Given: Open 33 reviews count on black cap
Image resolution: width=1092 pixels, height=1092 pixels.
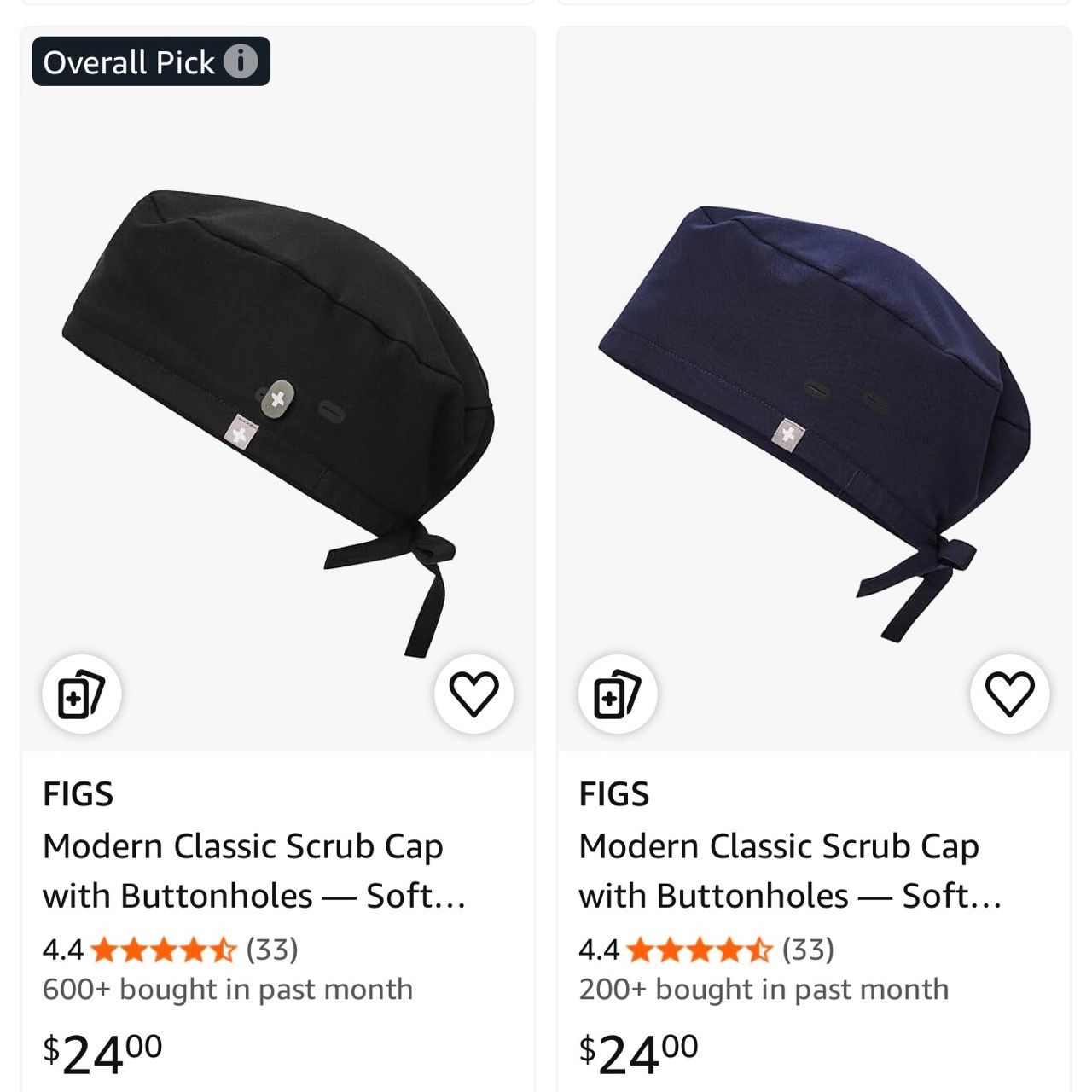Looking at the screenshot, I should point(272,950).
